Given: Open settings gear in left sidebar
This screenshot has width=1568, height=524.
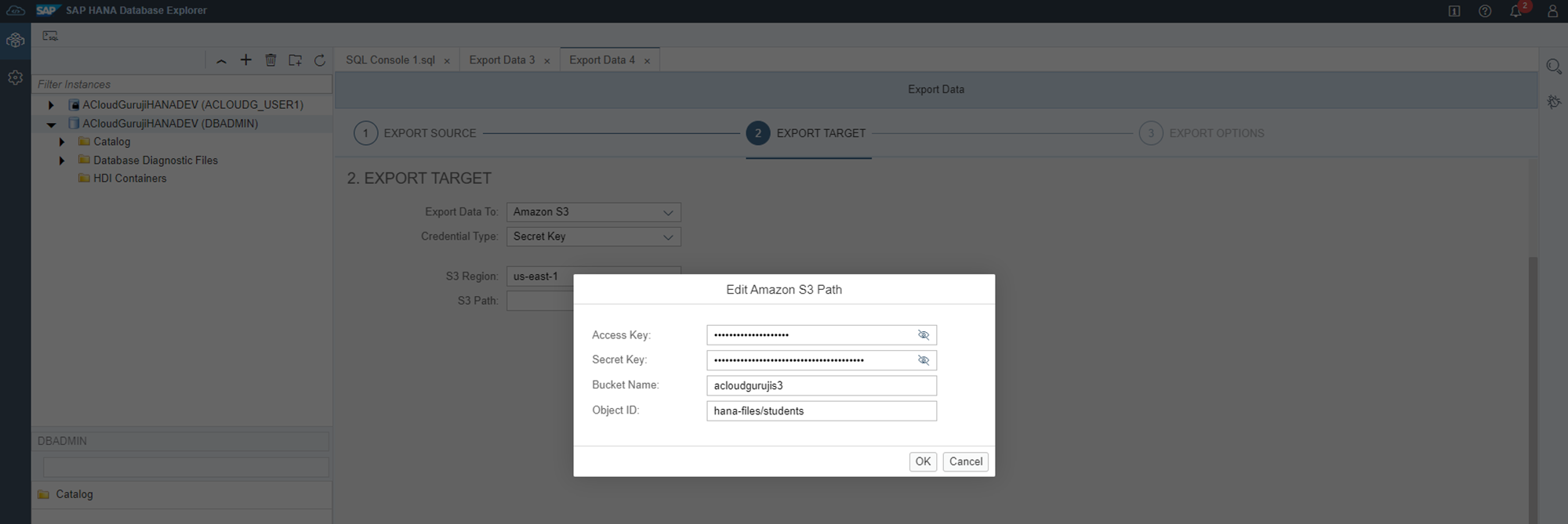Looking at the screenshot, I should click(x=15, y=78).
